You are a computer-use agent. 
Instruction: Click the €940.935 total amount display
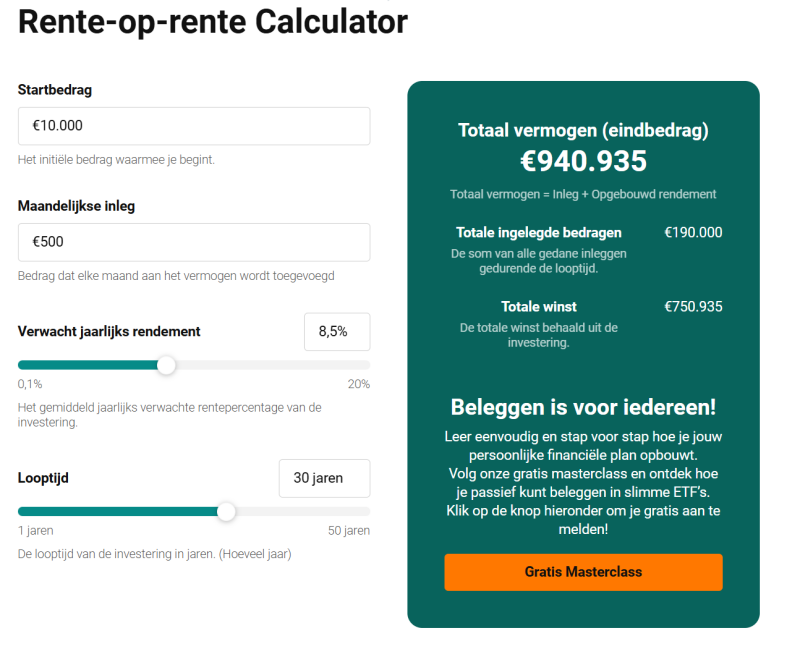click(583, 161)
